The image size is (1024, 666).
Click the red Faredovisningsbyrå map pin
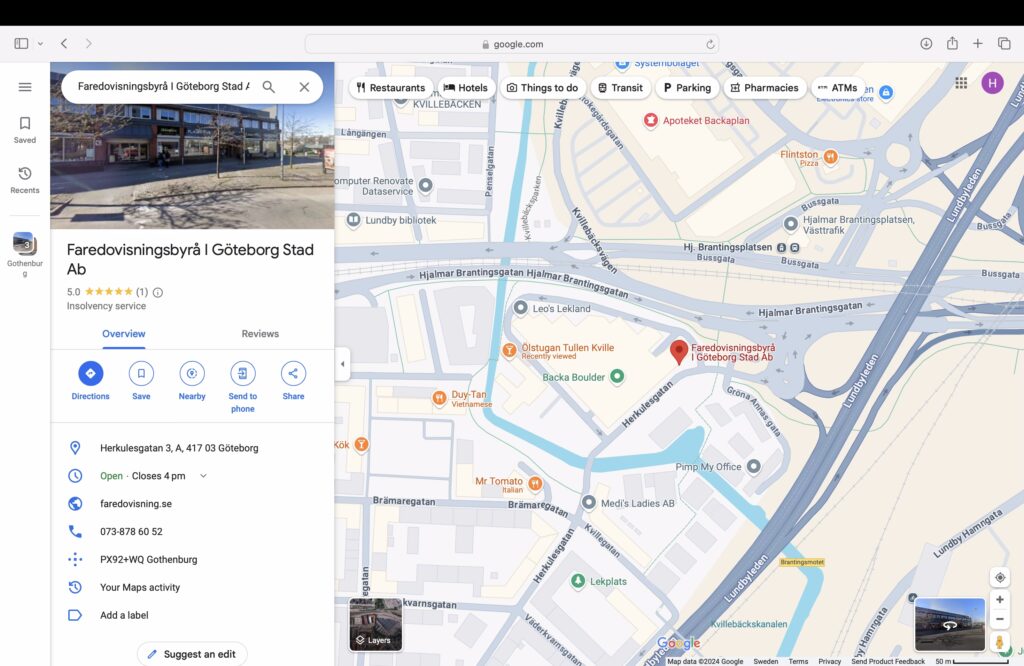click(679, 351)
